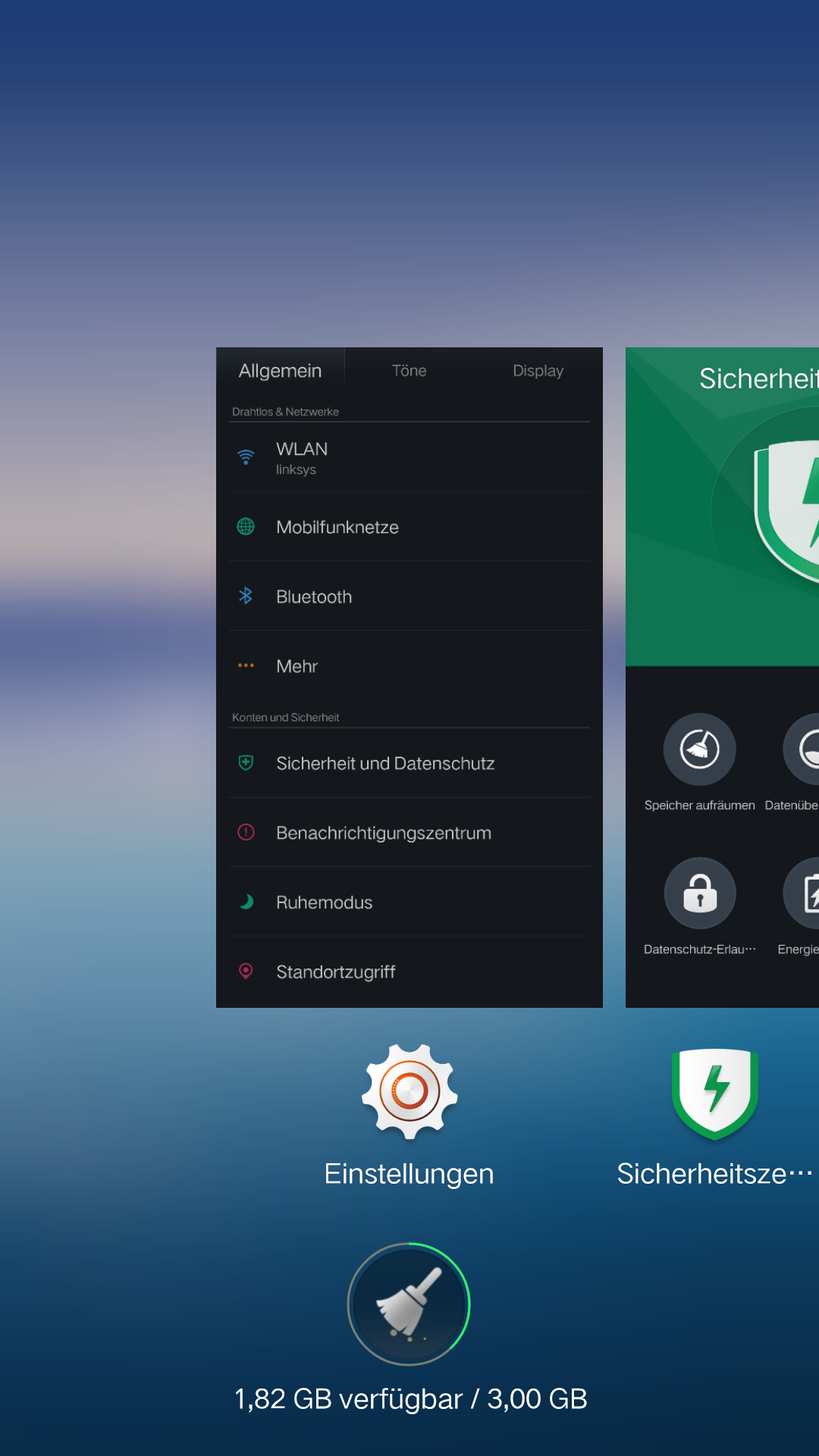819x1456 pixels.
Task: Tap the Speicher aufräumen label
Action: [x=699, y=805]
